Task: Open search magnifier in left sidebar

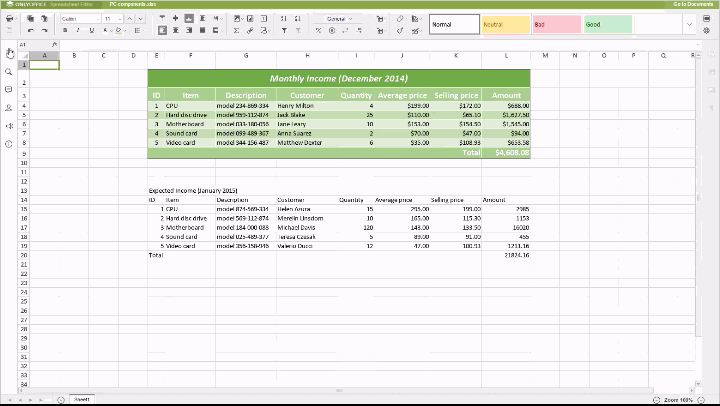Action: pos(8,72)
